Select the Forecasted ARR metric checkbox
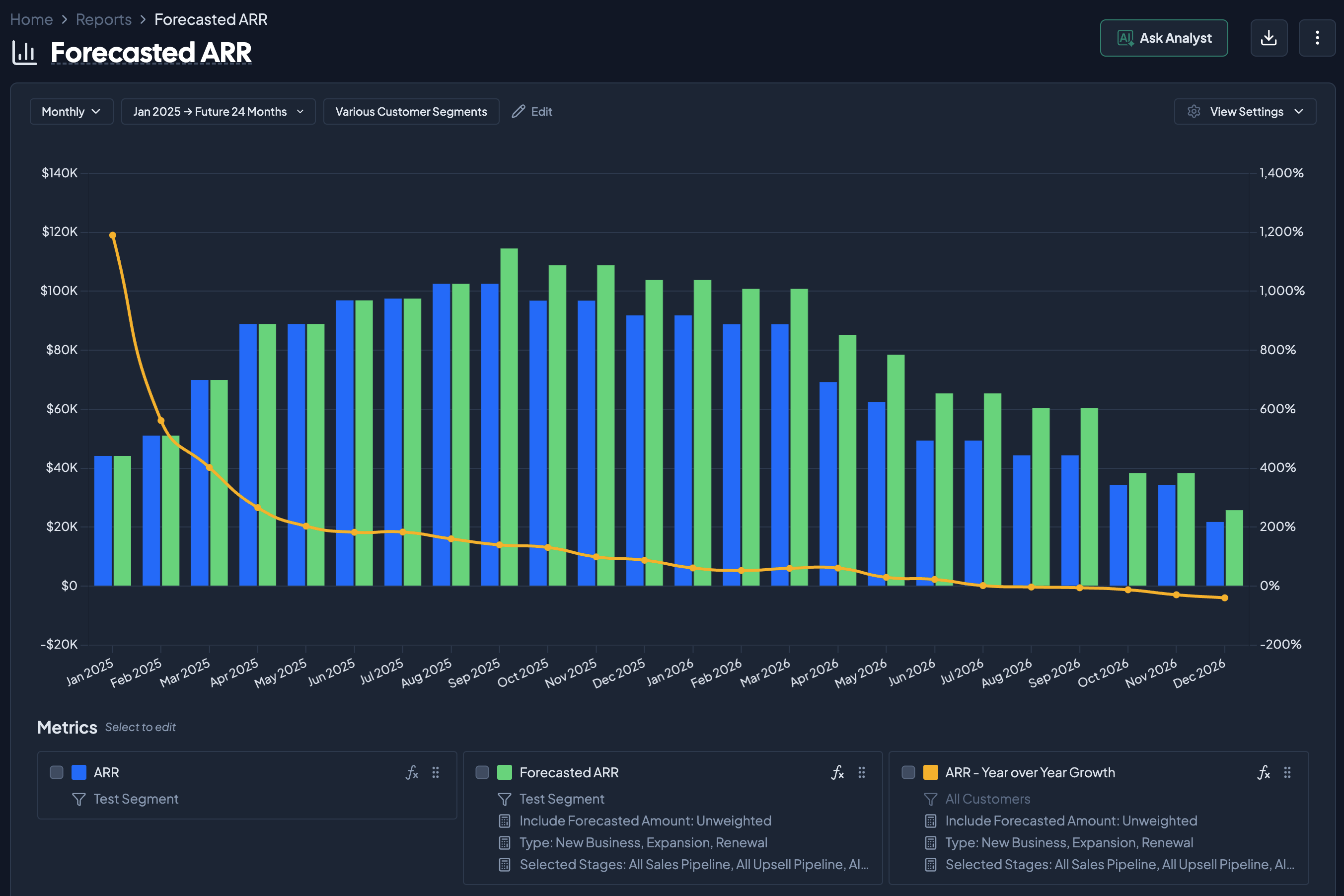Screen dimensions: 1344x896 coord(482,772)
